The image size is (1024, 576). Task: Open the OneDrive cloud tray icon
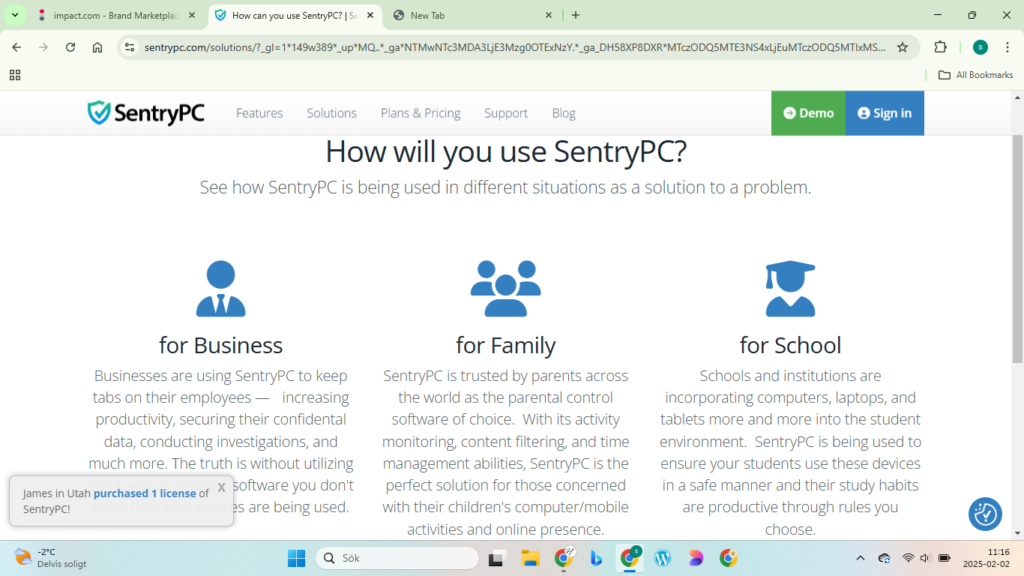point(884,558)
